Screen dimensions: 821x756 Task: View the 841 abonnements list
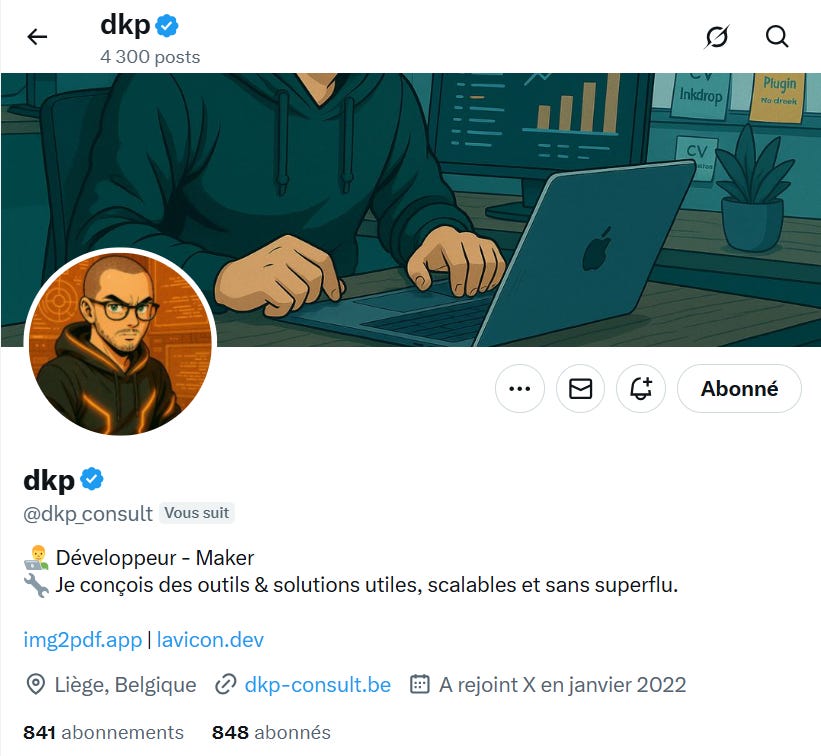point(104,732)
